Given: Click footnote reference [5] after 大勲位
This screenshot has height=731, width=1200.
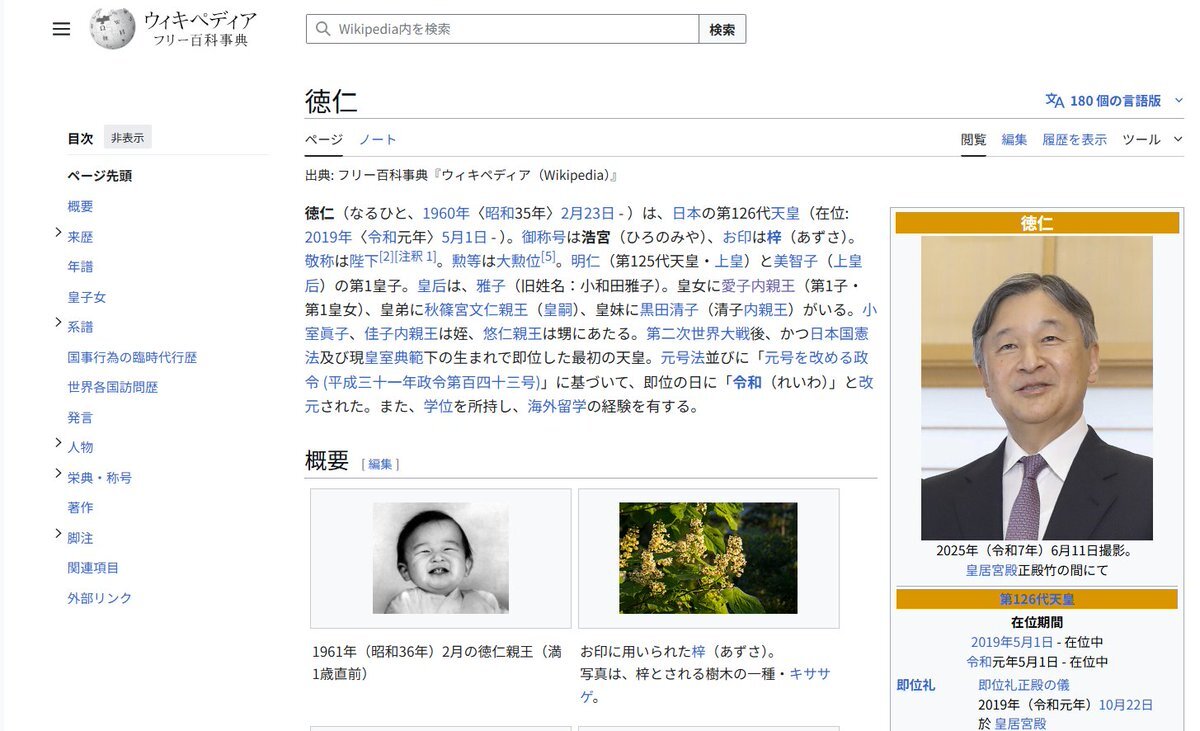Looking at the screenshot, I should click(x=548, y=258).
